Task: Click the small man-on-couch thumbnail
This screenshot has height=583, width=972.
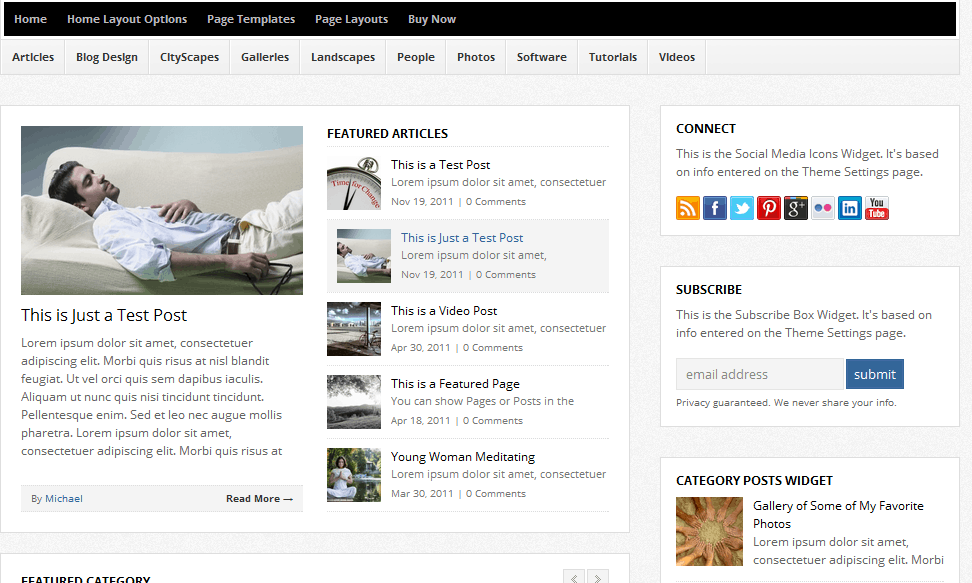Action: (364, 256)
